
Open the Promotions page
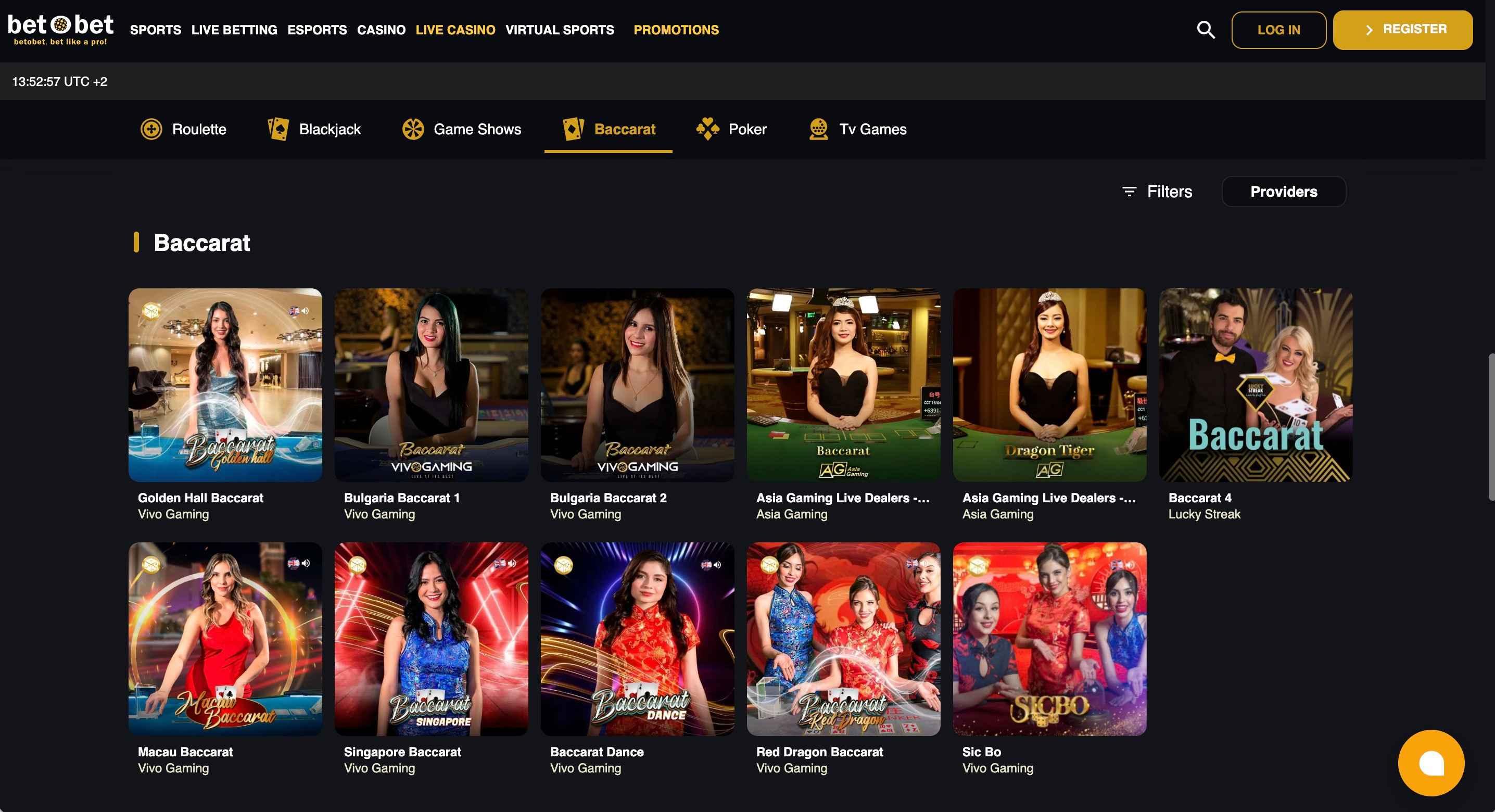(x=676, y=30)
